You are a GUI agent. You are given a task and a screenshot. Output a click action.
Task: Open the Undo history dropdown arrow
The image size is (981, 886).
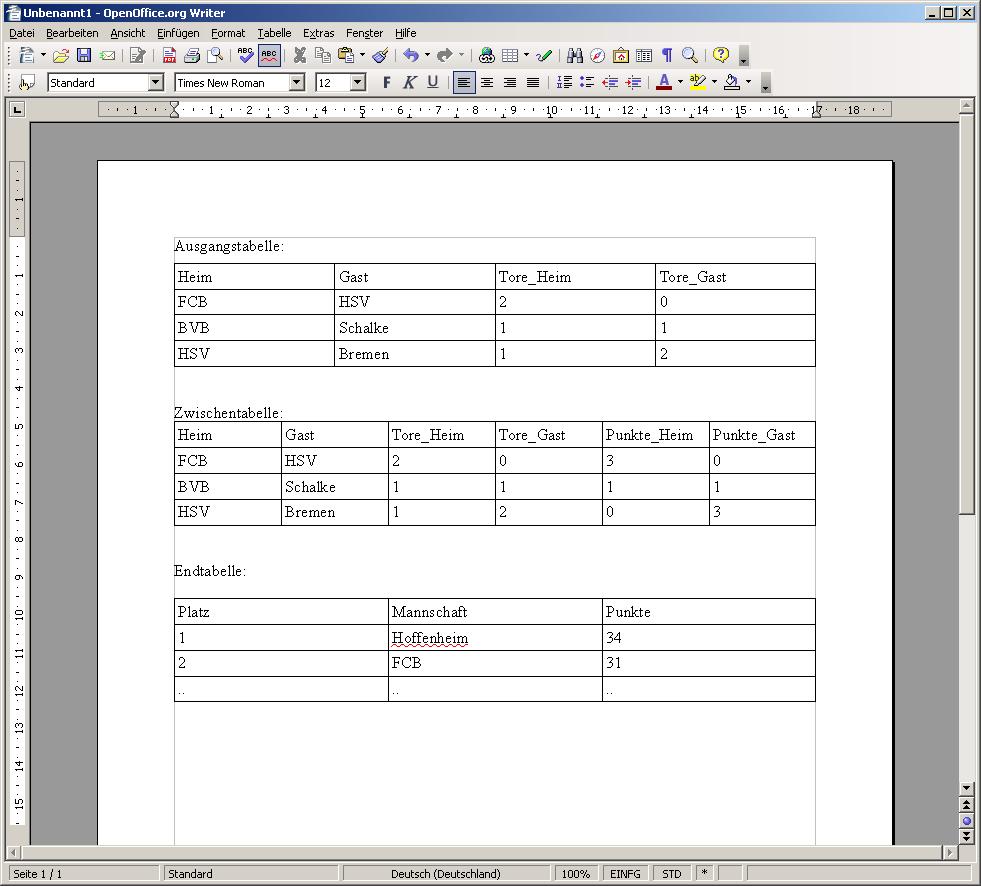pos(427,56)
